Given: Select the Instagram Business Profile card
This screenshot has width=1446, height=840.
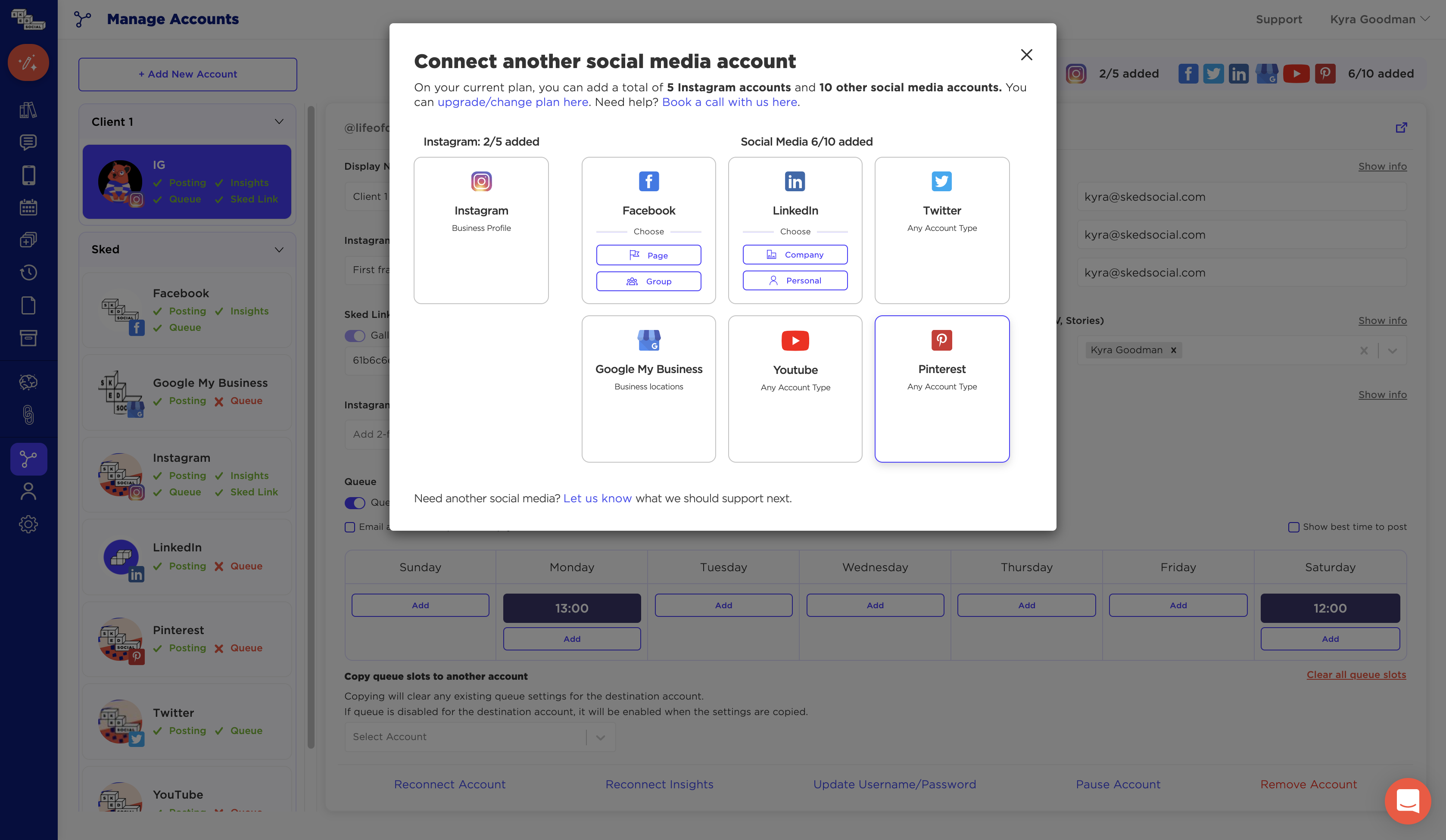Looking at the screenshot, I should 481,230.
